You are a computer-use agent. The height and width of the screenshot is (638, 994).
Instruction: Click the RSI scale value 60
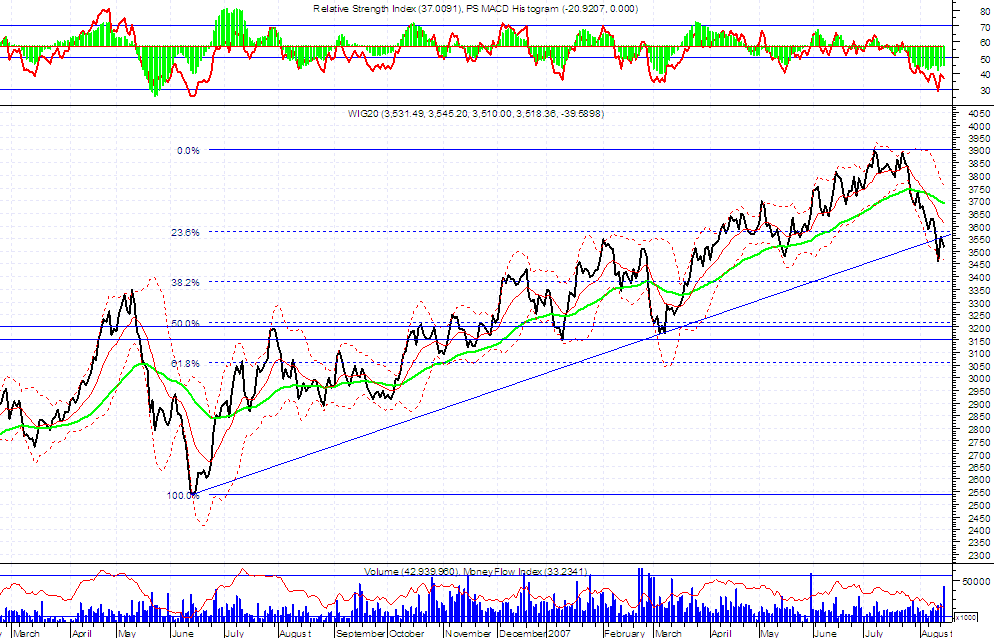click(985, 42)
